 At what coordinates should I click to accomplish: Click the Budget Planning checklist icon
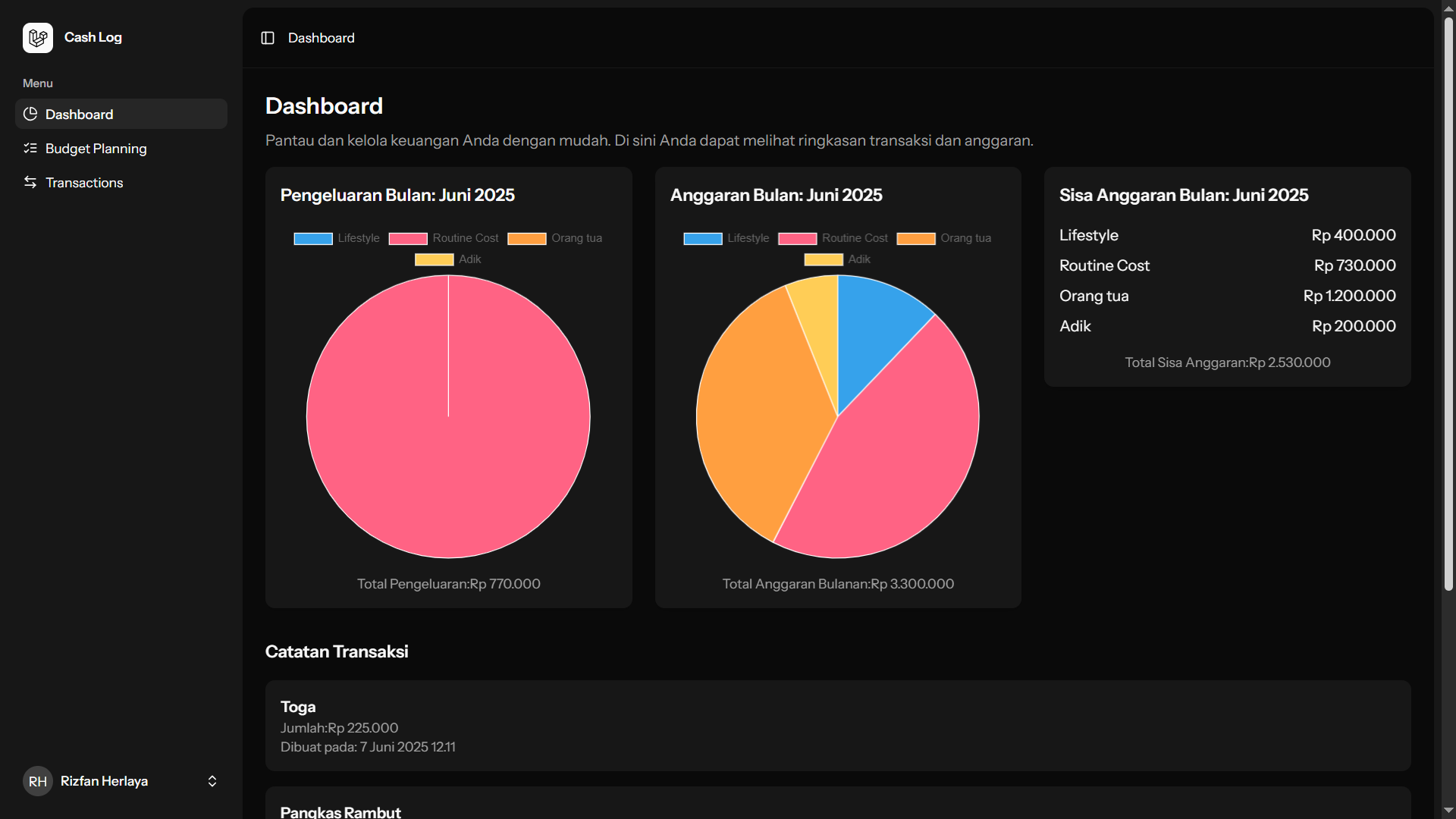[30, 148]
